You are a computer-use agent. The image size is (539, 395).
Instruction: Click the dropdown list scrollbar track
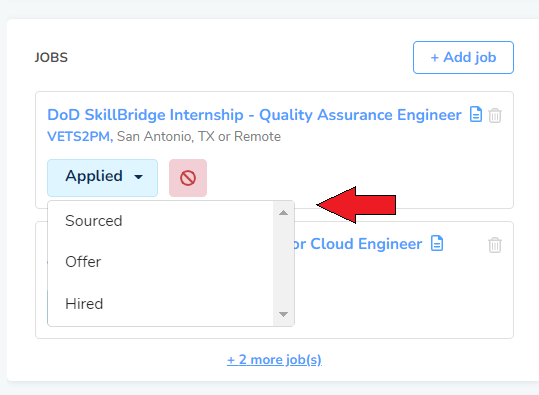(283, 264)
